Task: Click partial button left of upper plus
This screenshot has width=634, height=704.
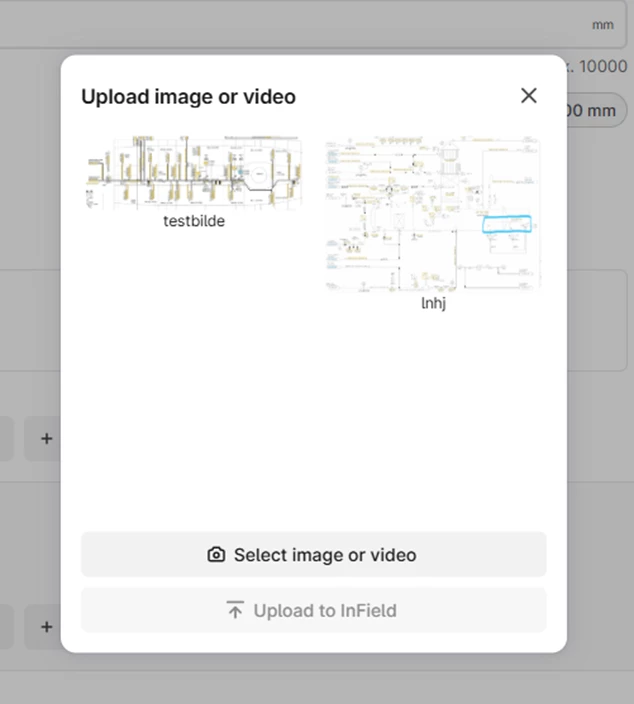Action: pyautogui.click(x=6, y=439)
